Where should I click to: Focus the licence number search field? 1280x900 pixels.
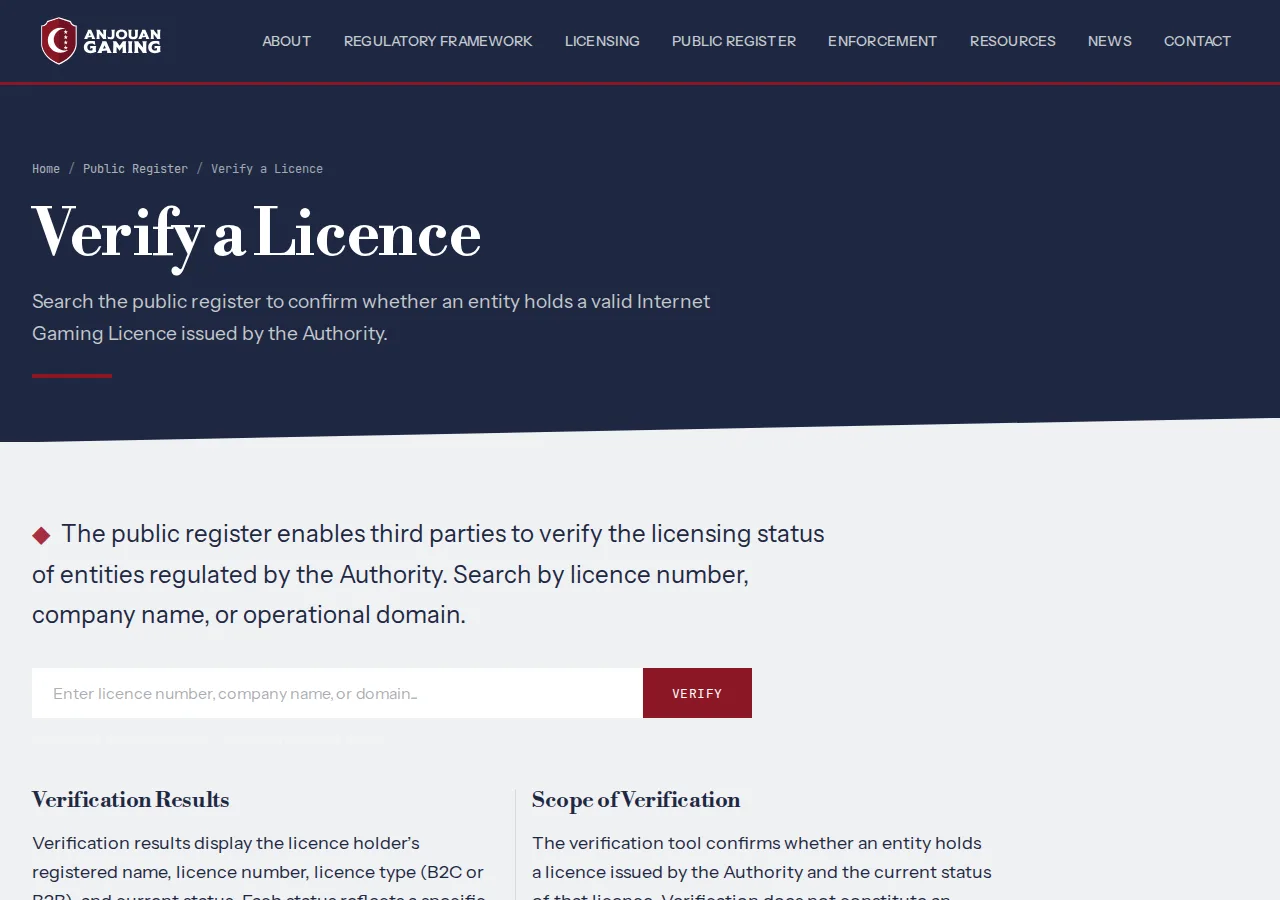tap(337, 693)
